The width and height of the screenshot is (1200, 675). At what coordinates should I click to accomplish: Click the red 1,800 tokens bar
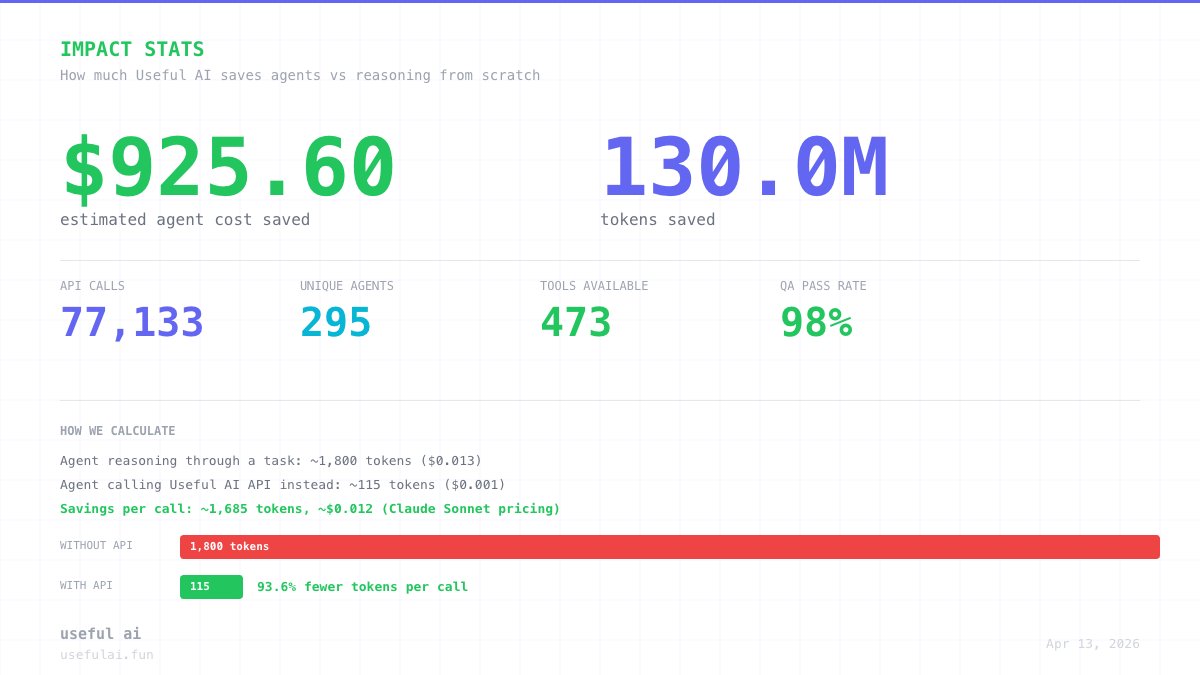pyautogui.click(x=670, y=547)
